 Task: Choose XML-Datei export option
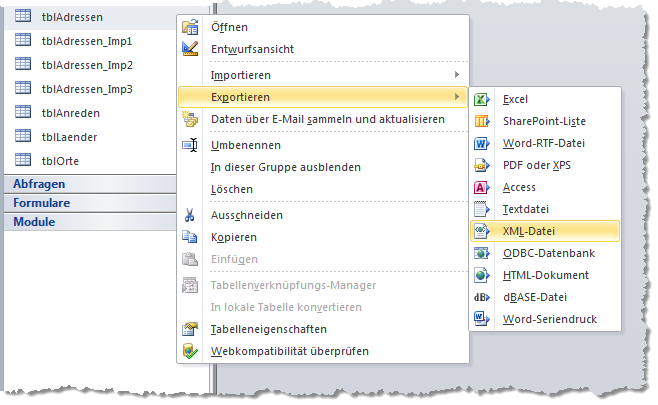[545, 231]
